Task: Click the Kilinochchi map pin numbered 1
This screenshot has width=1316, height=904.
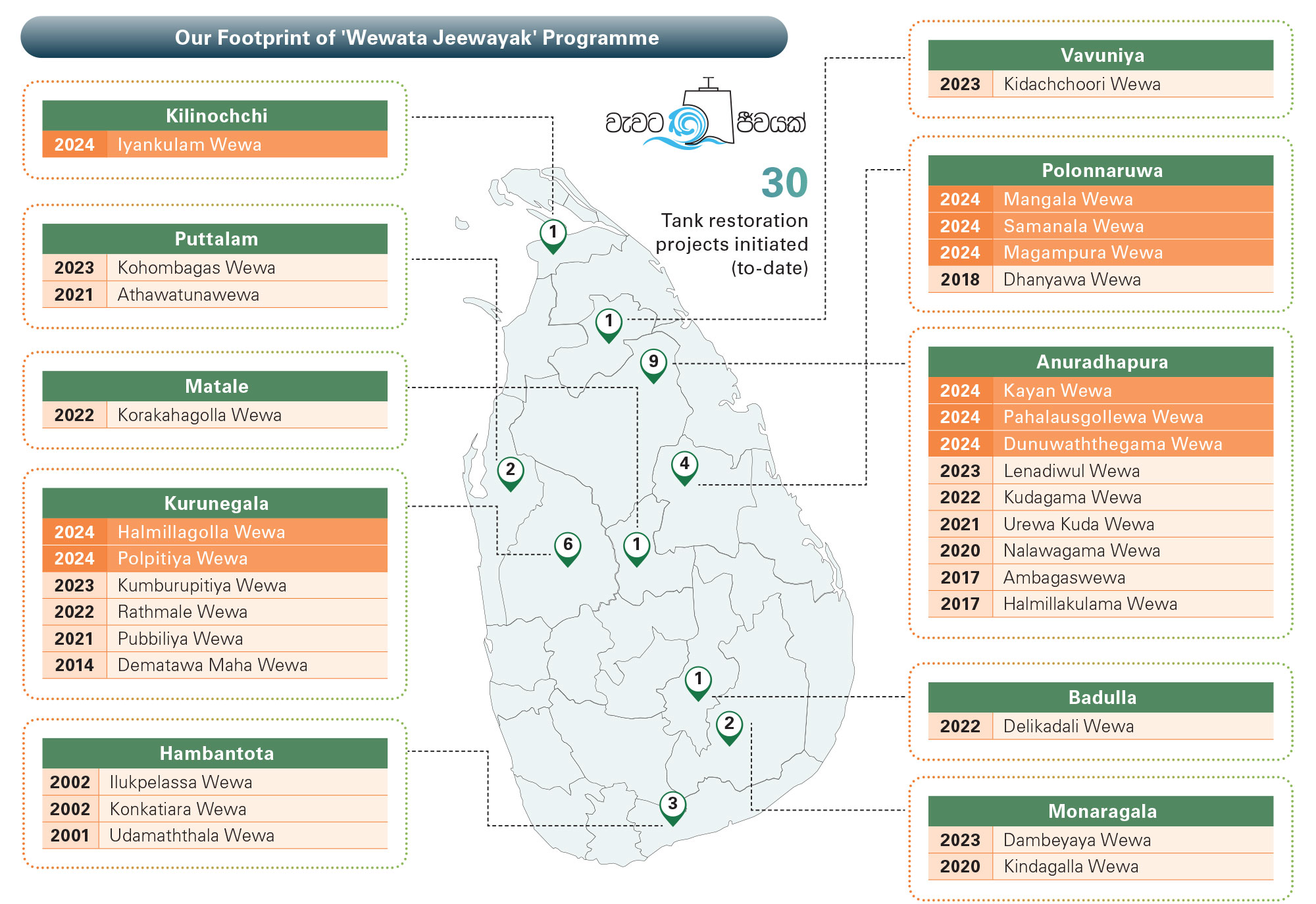Action: coord(553,236)
